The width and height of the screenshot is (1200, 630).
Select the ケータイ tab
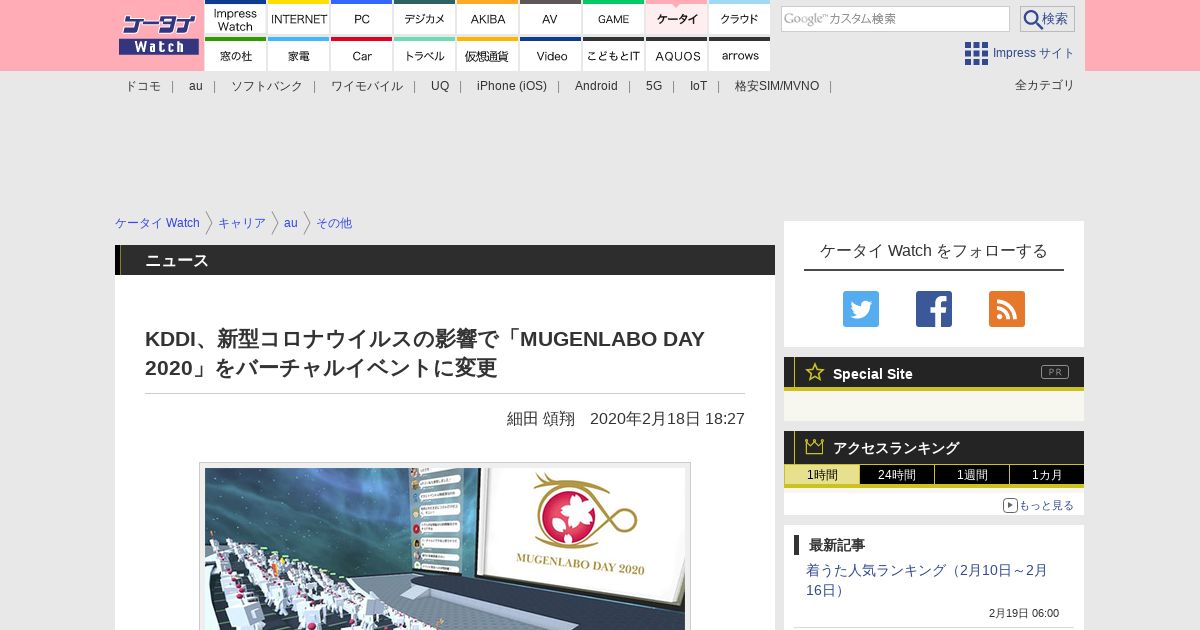click(677, 18)
